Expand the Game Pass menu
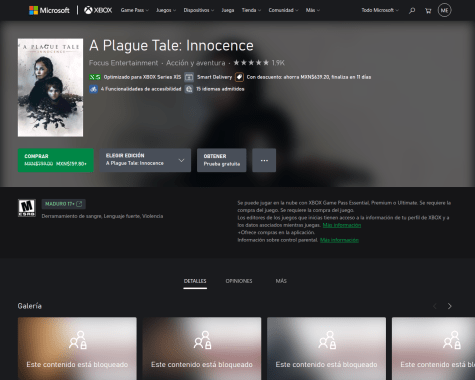 (135, 10)
